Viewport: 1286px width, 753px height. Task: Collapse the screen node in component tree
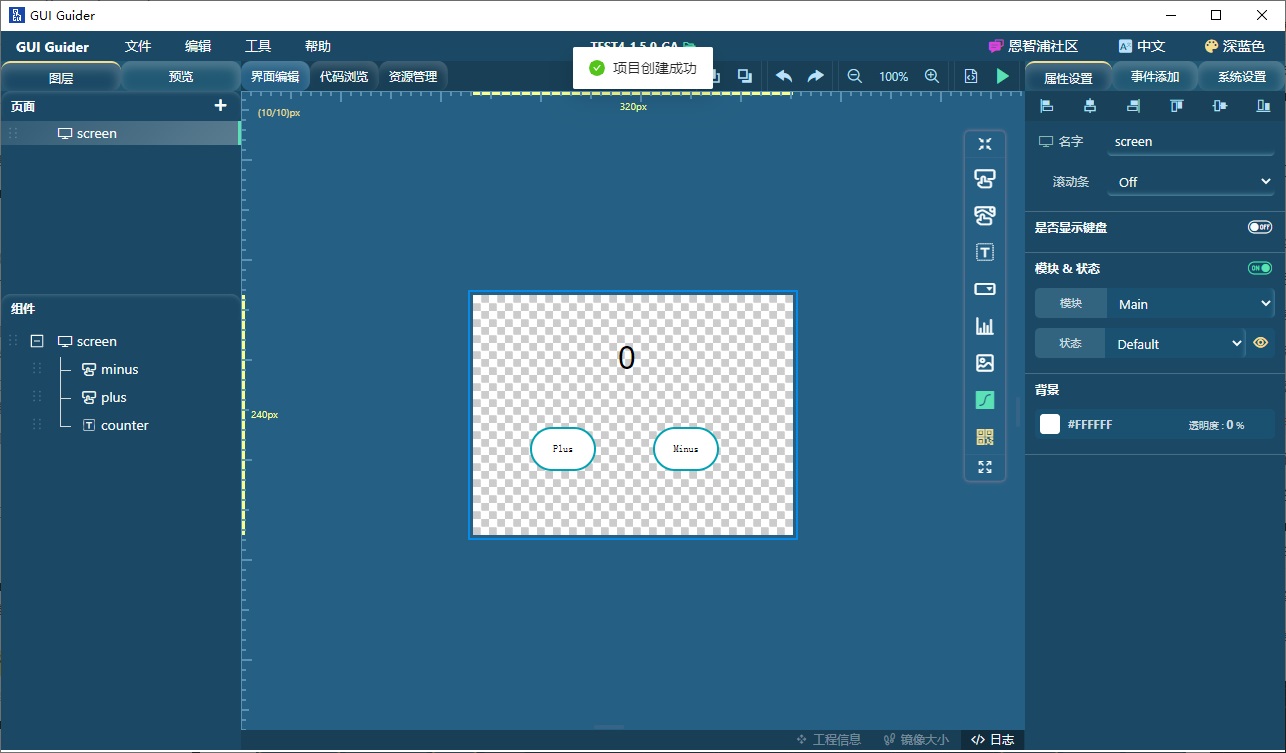(x=37, y=341)
